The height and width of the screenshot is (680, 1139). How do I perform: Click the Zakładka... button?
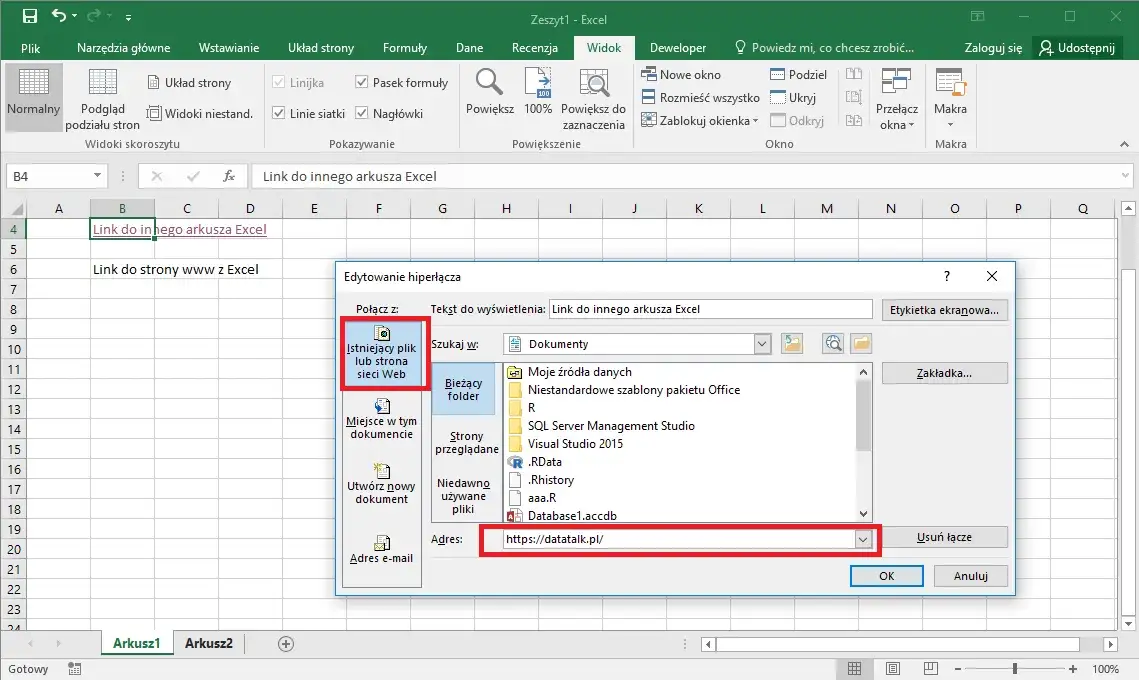(944, 373)
